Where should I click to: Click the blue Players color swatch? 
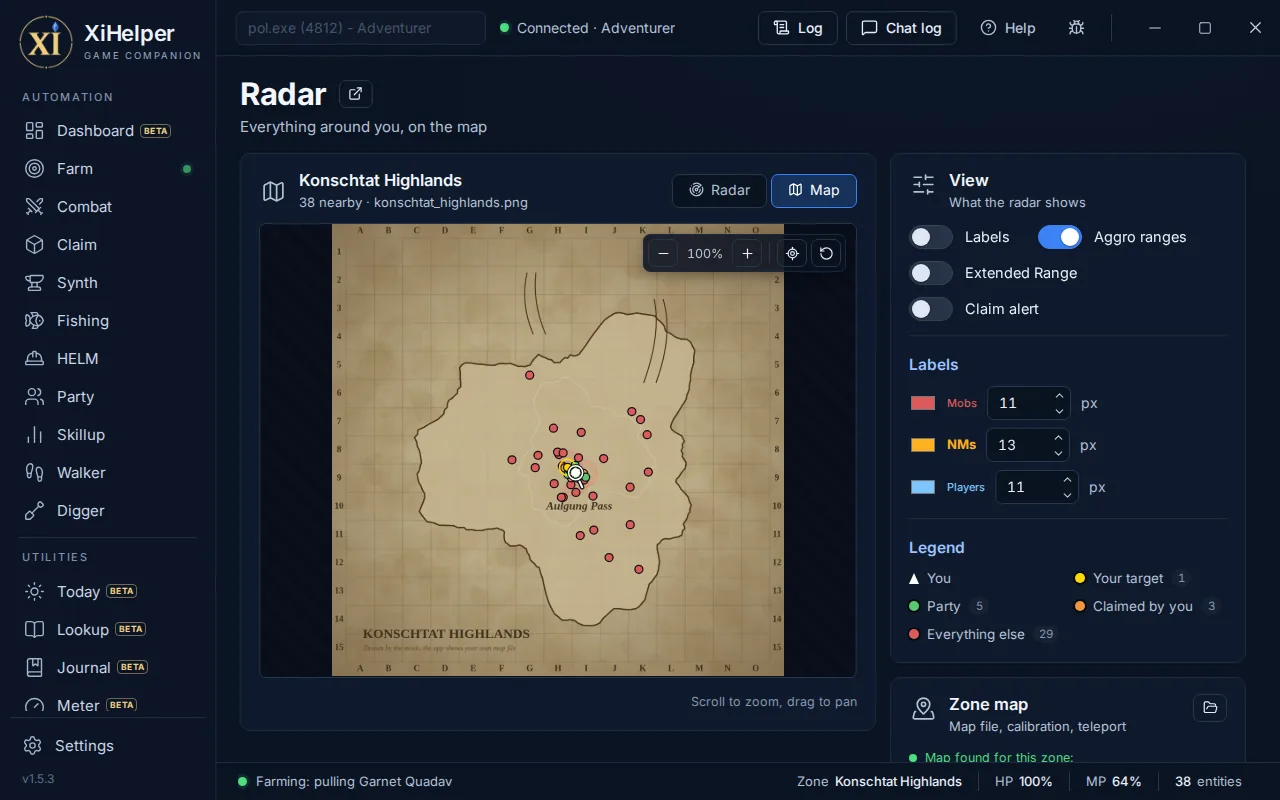pyautogui.click(x=923, y=487)
